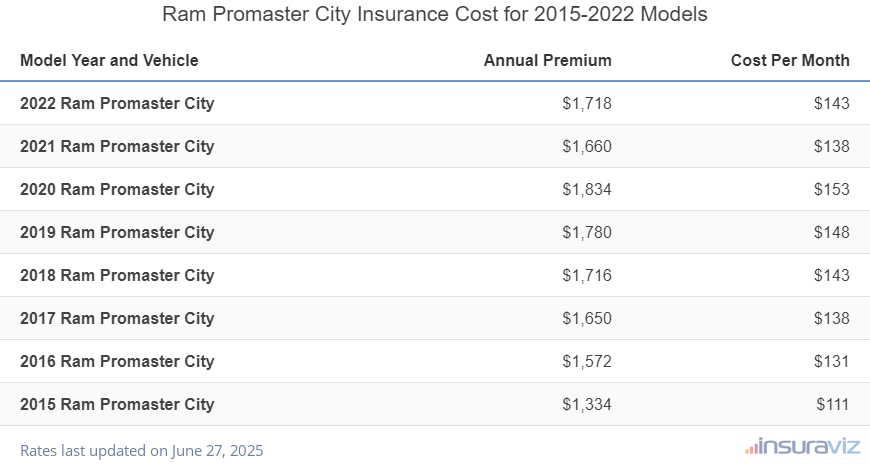Click the $1,334 annual premium value
The image size is (870, 466).
pos(586,404)
